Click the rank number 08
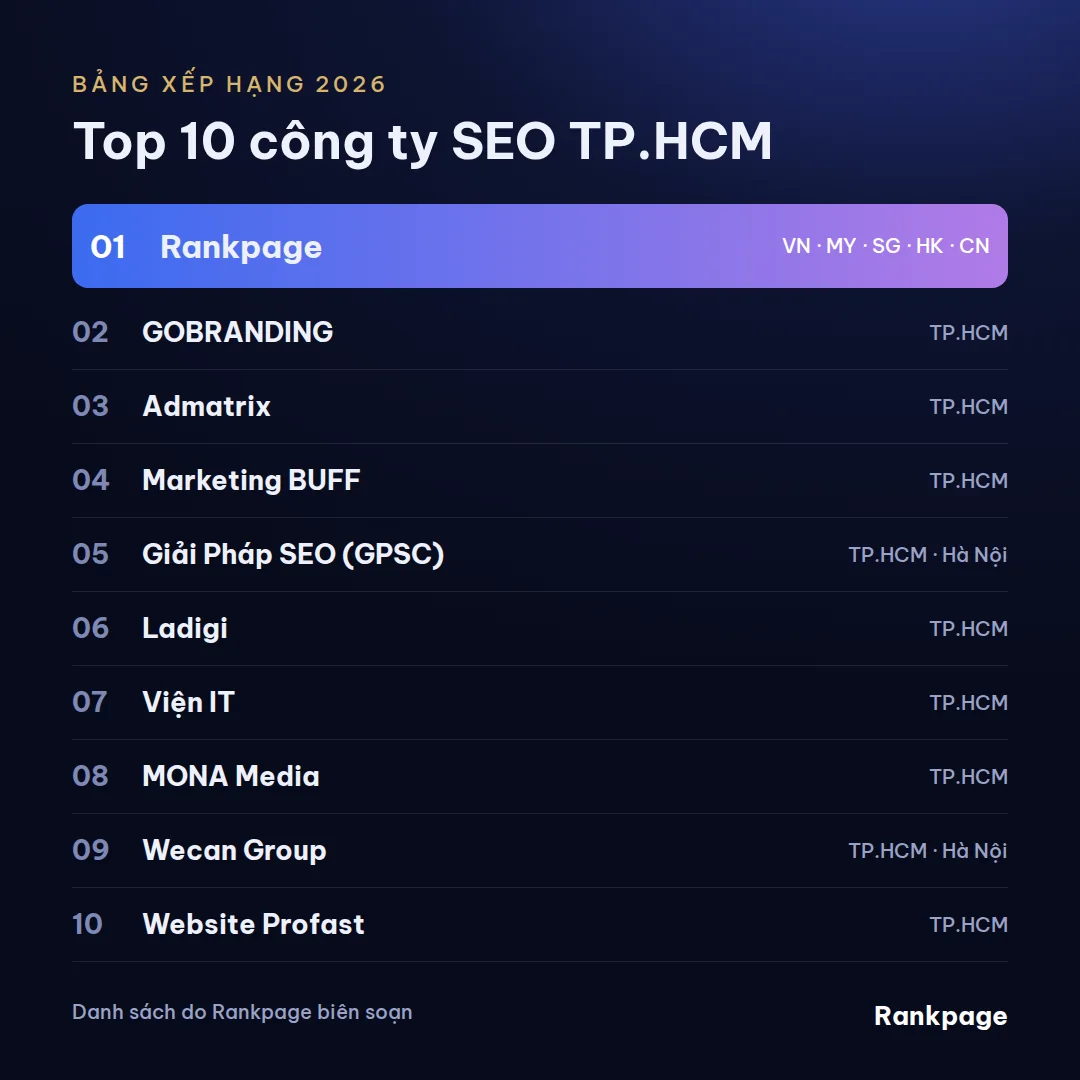 (90, 776)
